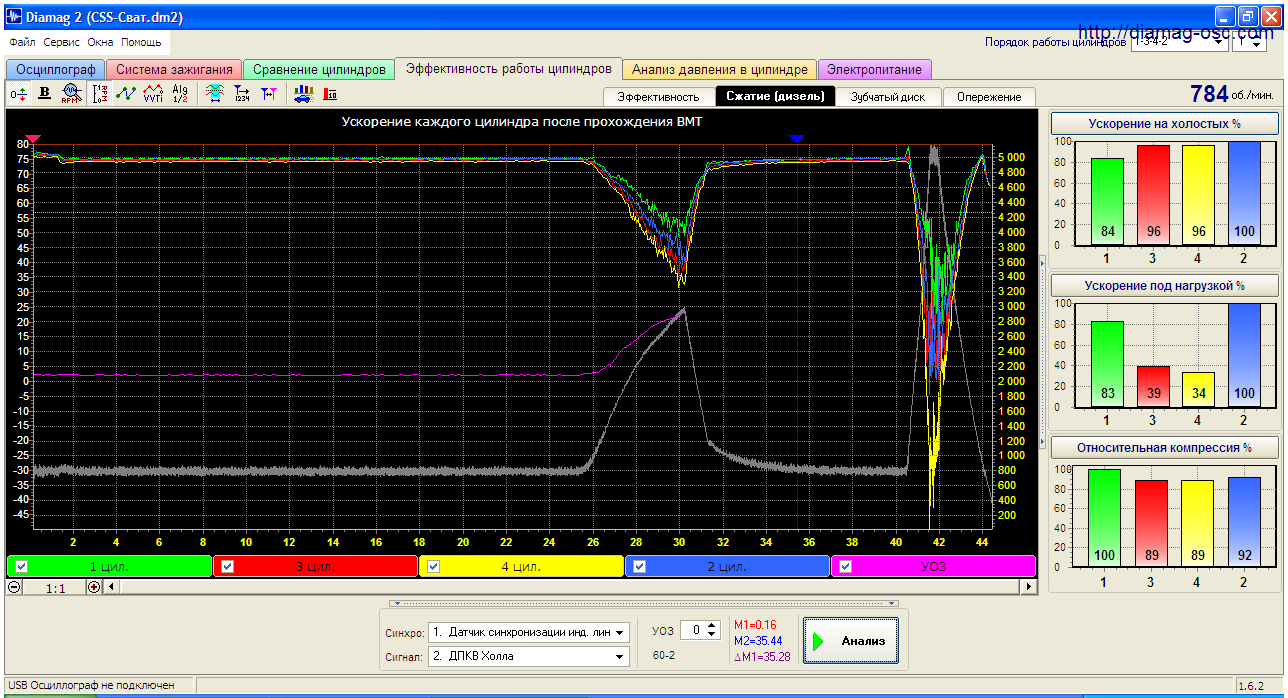The height and width of the screenshot is (698, 1288).
Task: Click the horizontal scrollbar left arrow
Action: click(x=111, y=587)
